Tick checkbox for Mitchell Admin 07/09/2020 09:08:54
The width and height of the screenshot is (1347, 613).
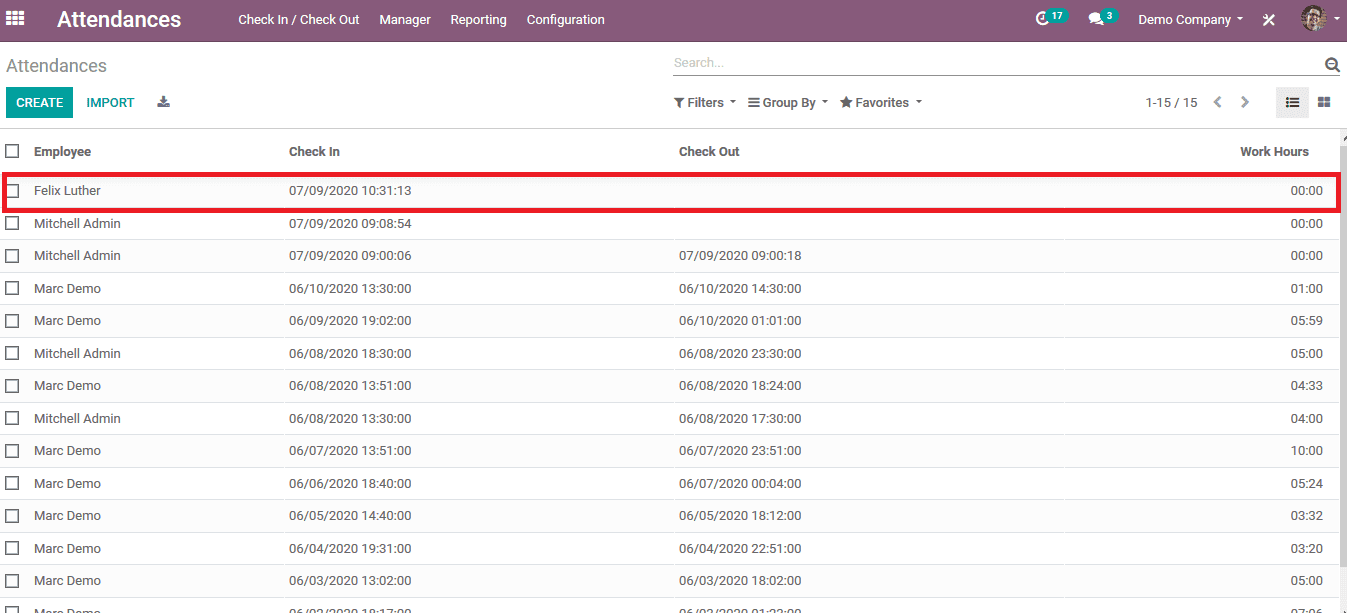12,223
